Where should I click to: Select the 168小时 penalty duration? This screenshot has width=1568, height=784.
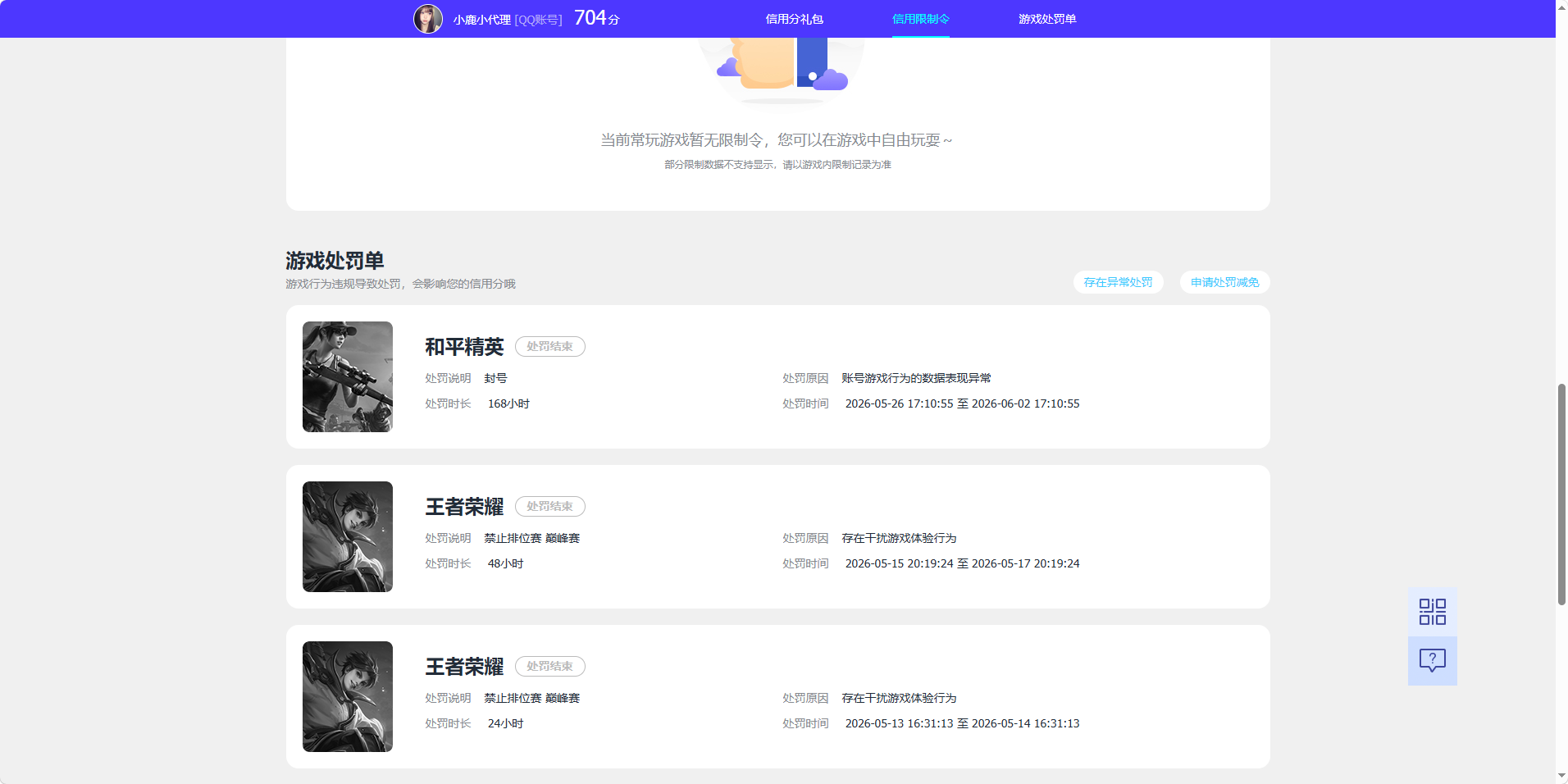(x=508, y=403)
